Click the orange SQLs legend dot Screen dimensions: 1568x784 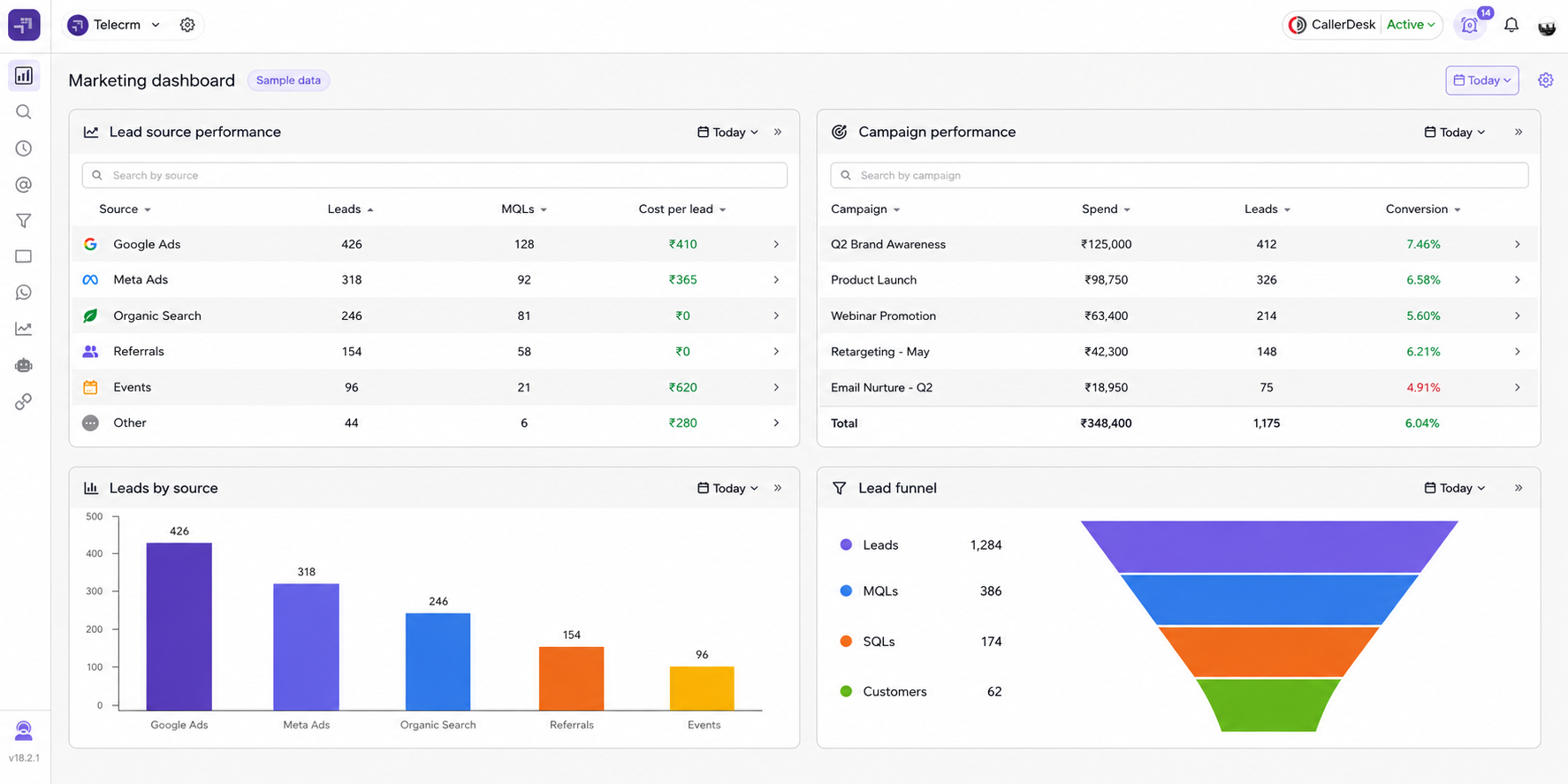pos(846,641)
